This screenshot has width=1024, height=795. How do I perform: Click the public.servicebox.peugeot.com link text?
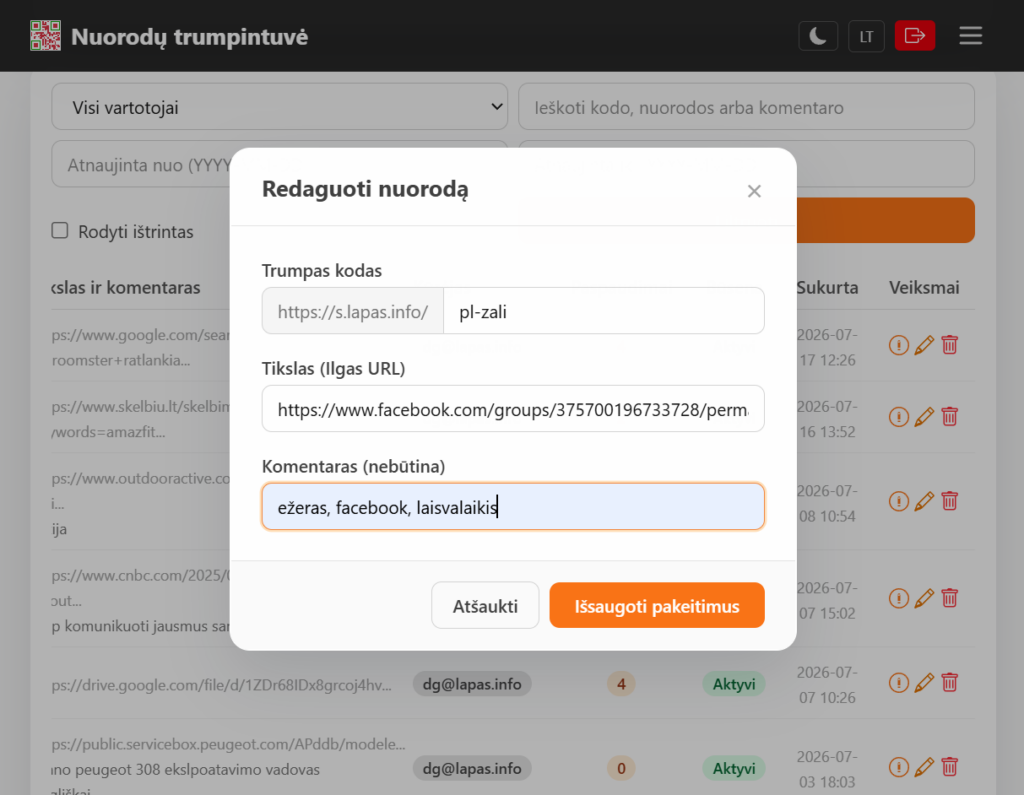tap(229, 744)
